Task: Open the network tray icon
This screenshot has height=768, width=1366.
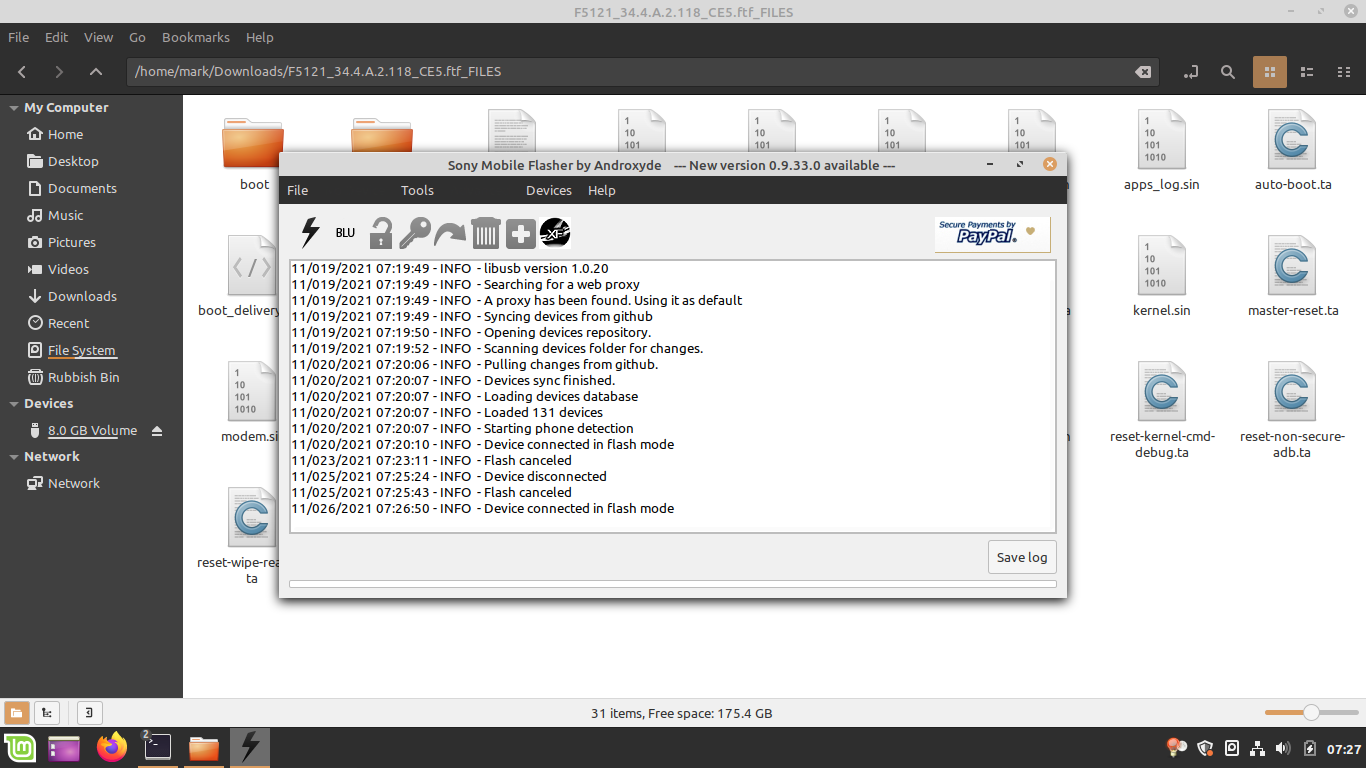Action: [1258, 748]
